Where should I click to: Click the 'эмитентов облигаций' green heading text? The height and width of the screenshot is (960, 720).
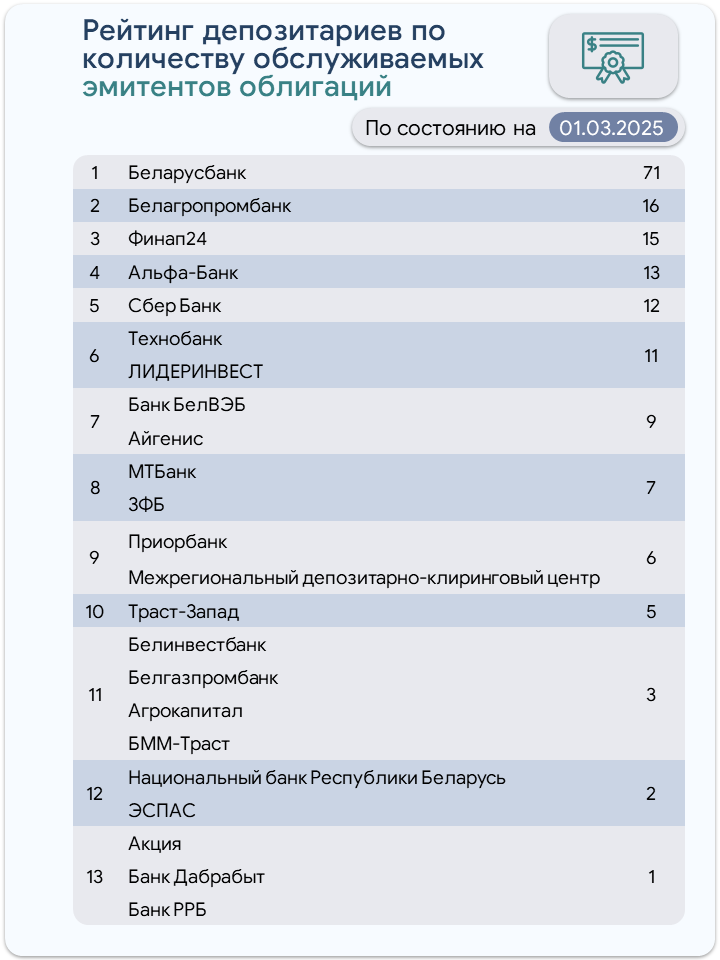(x=237, y=87)
